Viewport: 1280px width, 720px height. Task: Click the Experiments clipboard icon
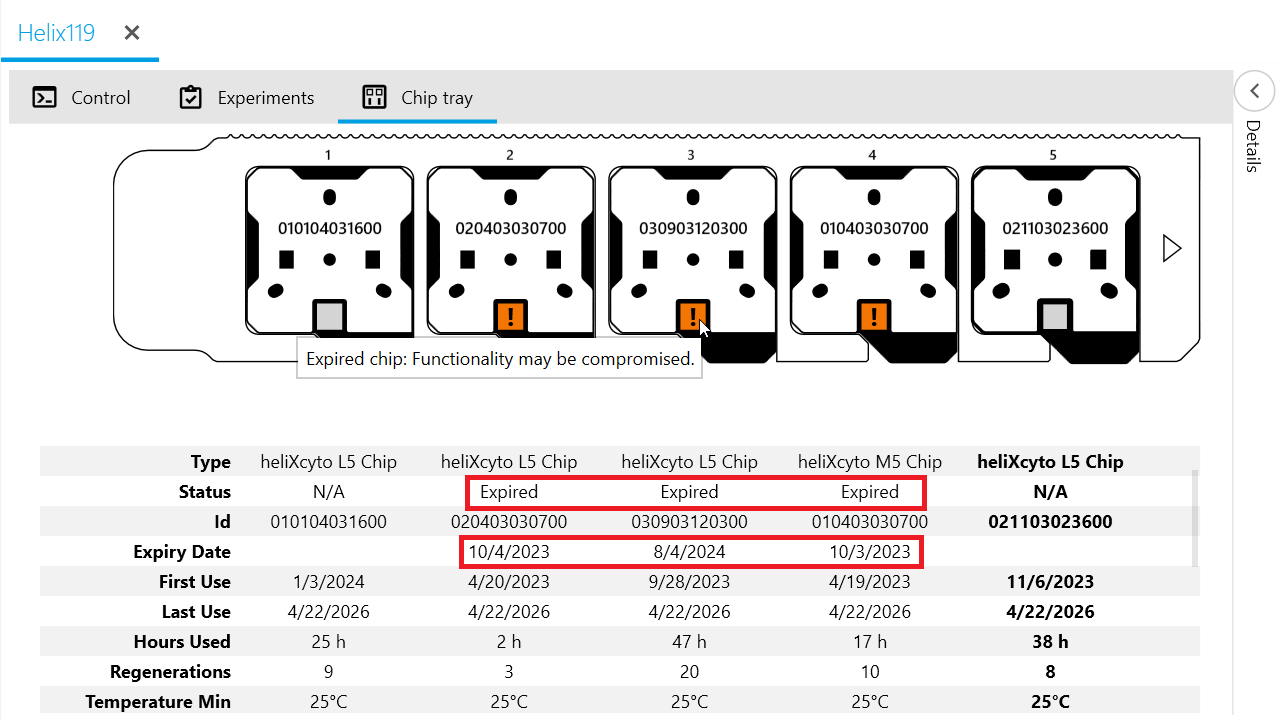[190, 97]
